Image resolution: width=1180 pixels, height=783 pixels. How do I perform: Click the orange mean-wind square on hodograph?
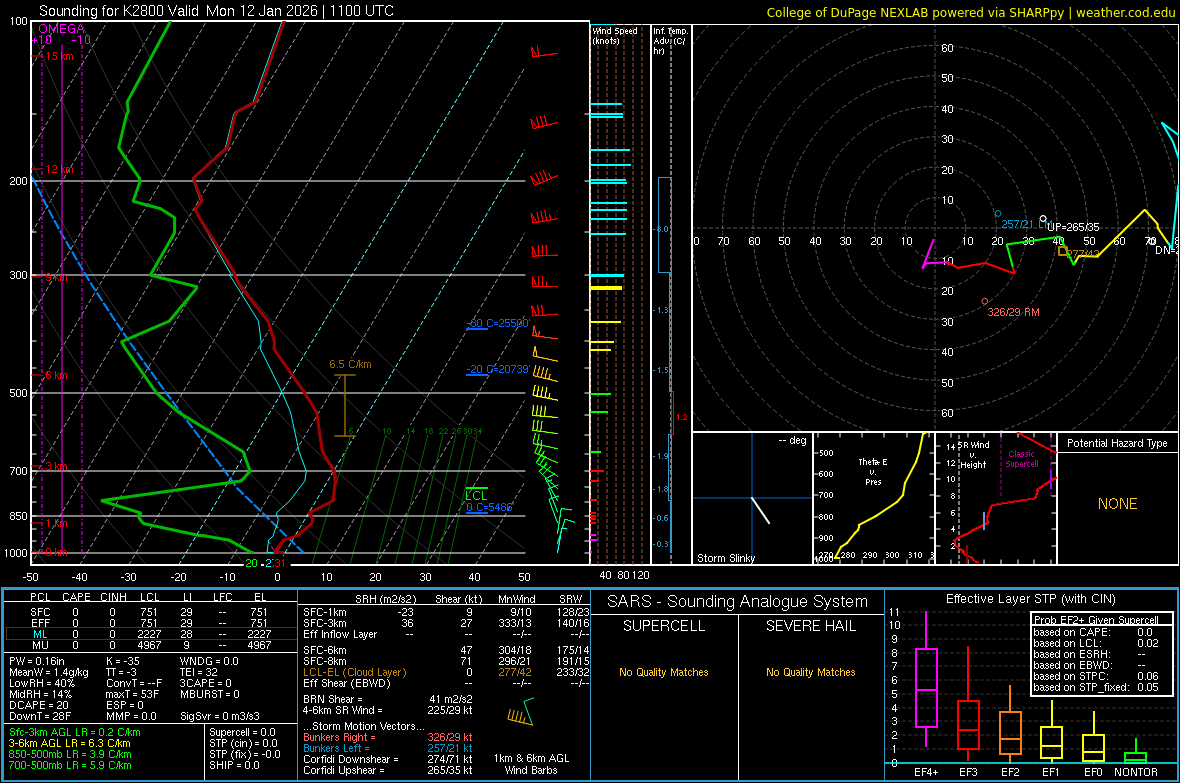[x=1063, y=251]
